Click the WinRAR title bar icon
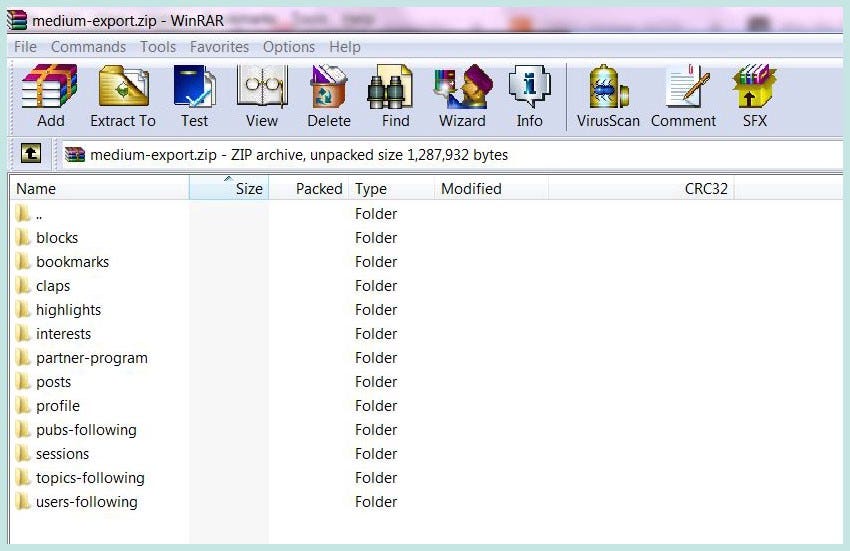 [17, 20]
